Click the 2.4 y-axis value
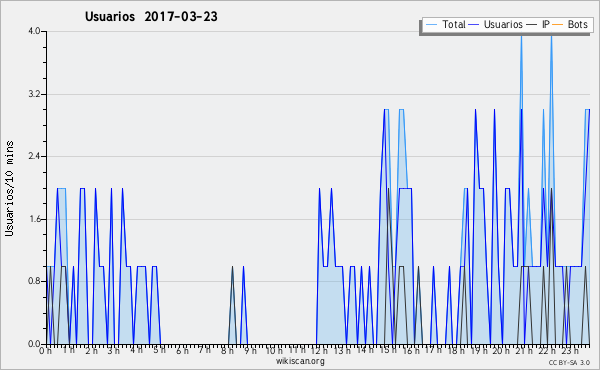This screenshot has height=370, width=600. coord(34,156)
